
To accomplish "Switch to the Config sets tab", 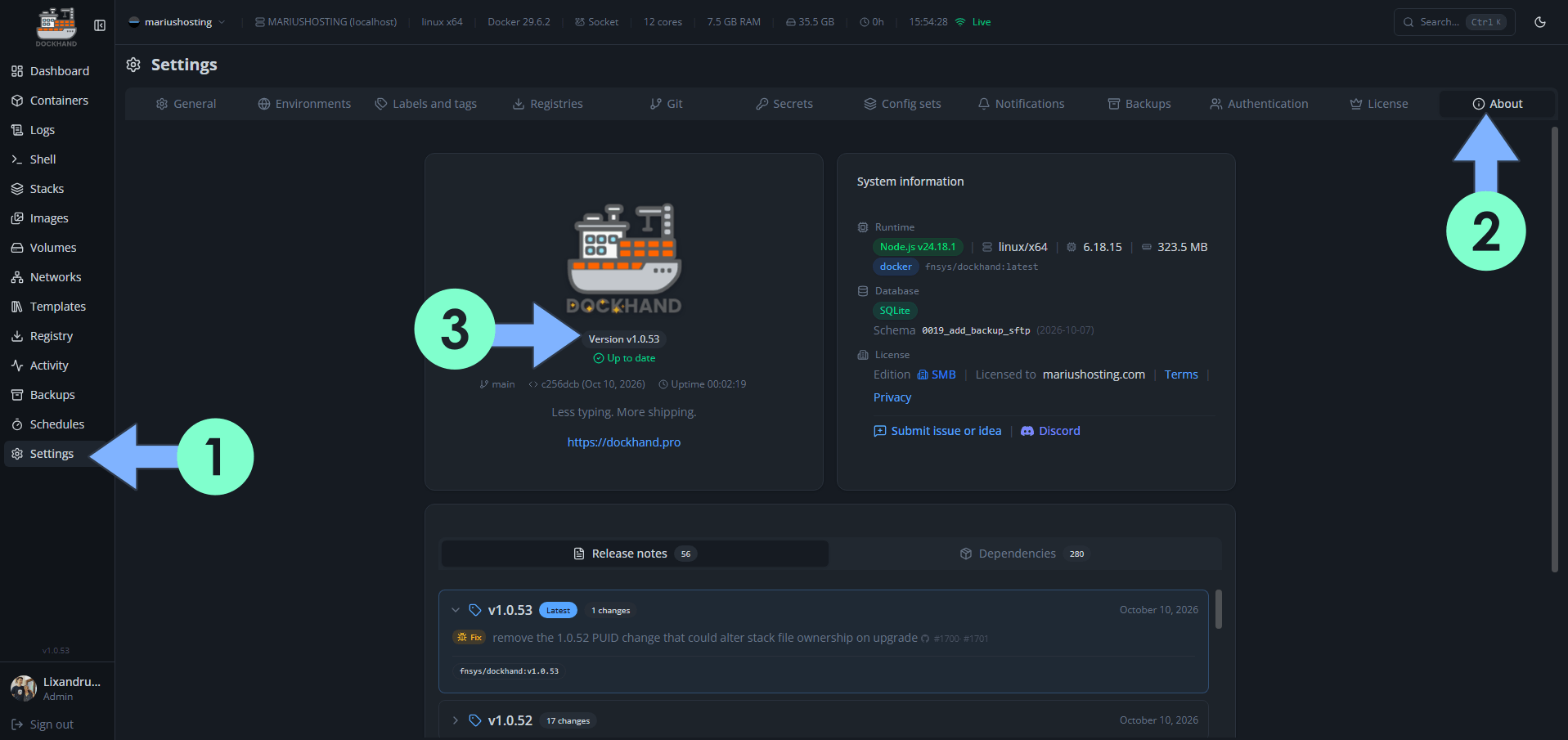I will click(903, 104).
